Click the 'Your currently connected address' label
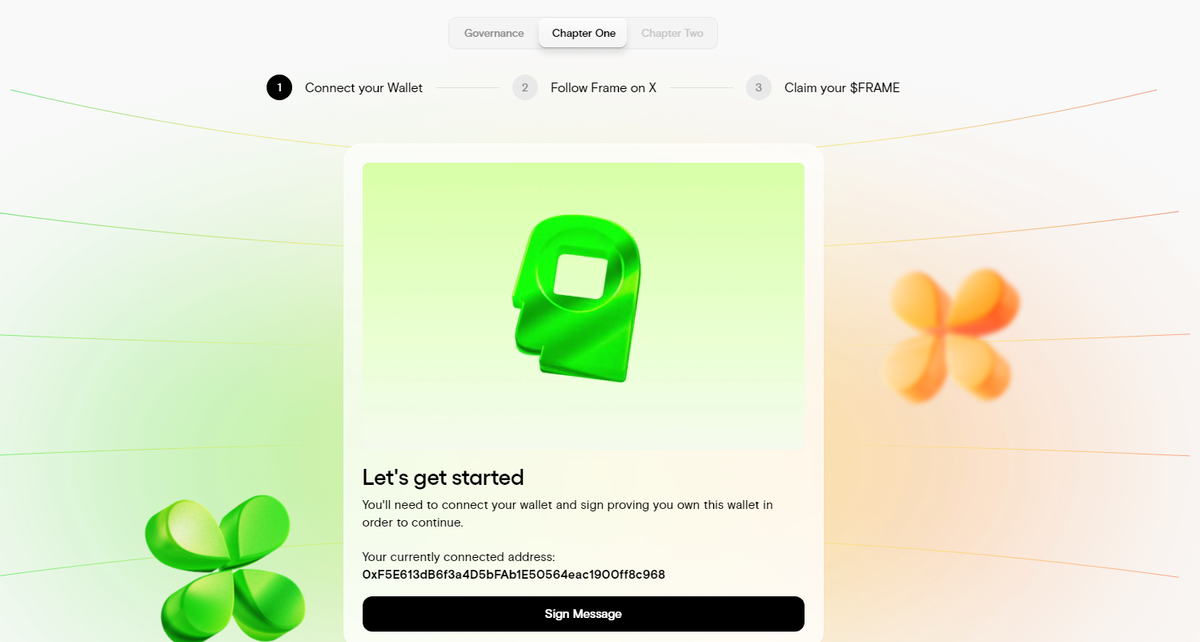The image size is (1200, 642). click(x=458, y=557)
